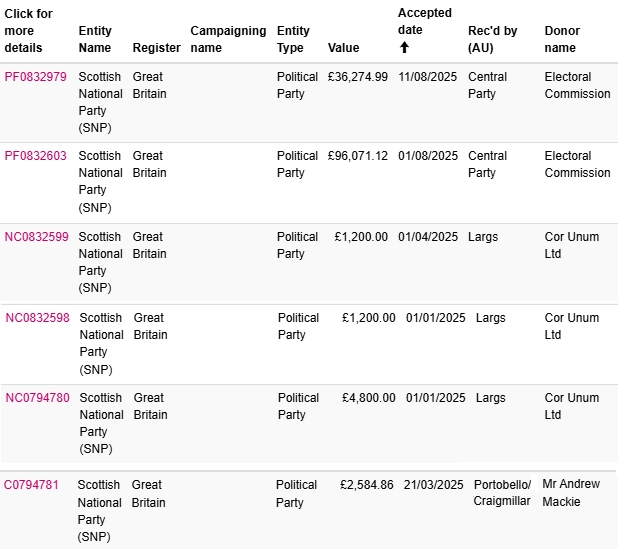
Task: Open donation record NC0832598
Action: (37, 318)
